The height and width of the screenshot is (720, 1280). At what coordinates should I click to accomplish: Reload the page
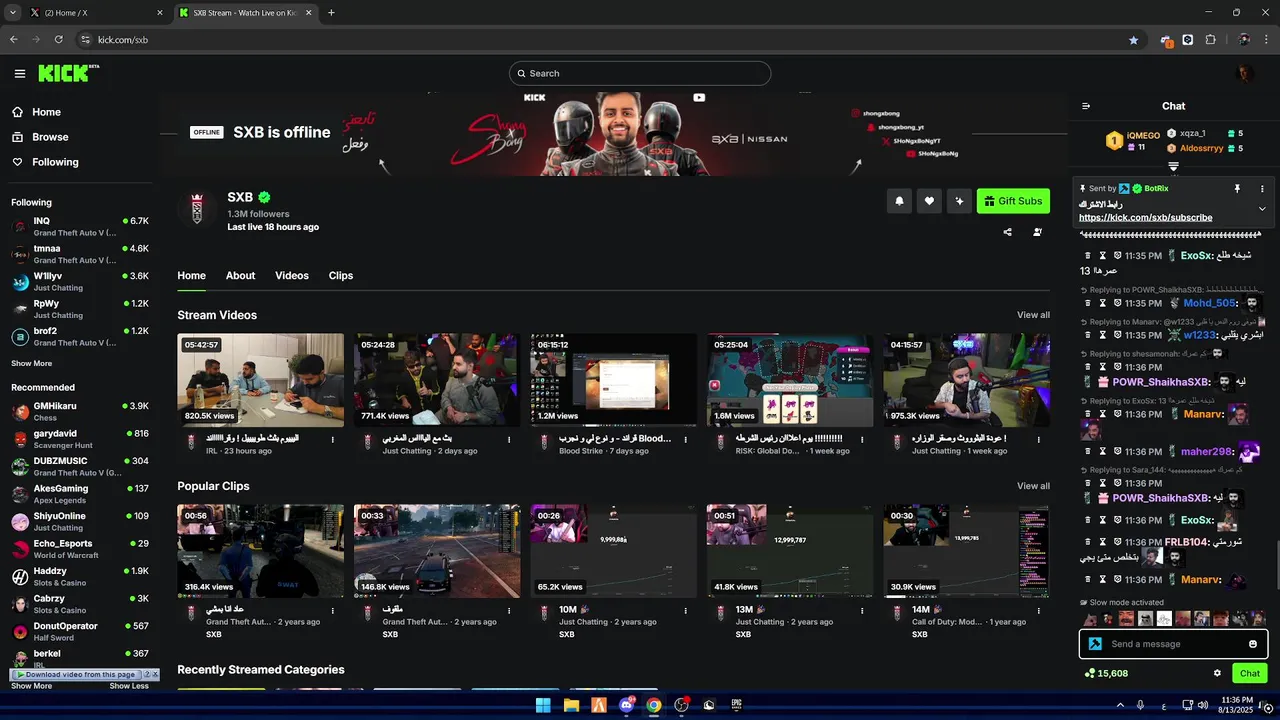click(x=59, y=40)
